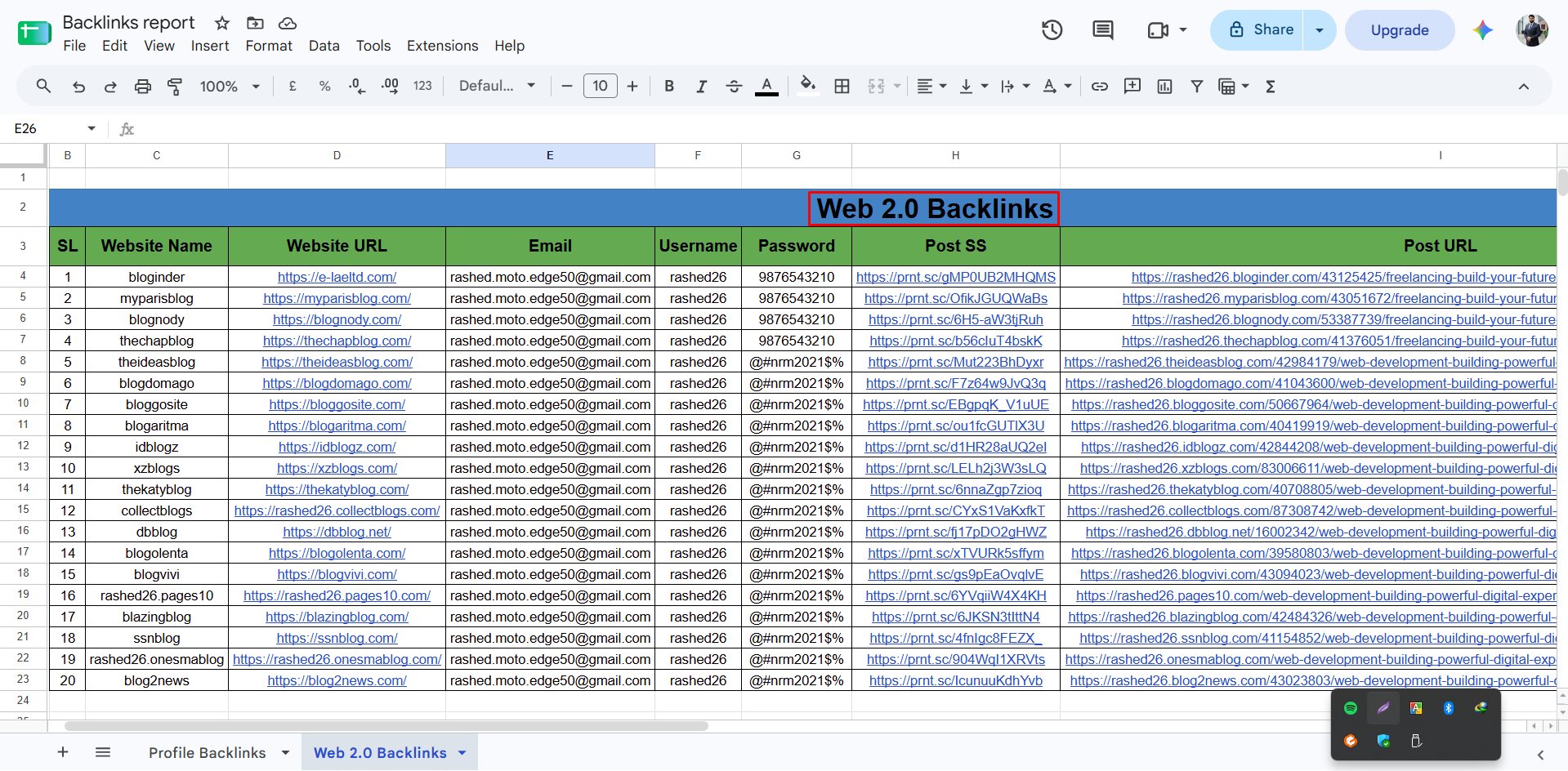Click the Join a call camera icon
Viewport: 1568px width, 771px height.
pyautogui.click(x=1158, y=30)
